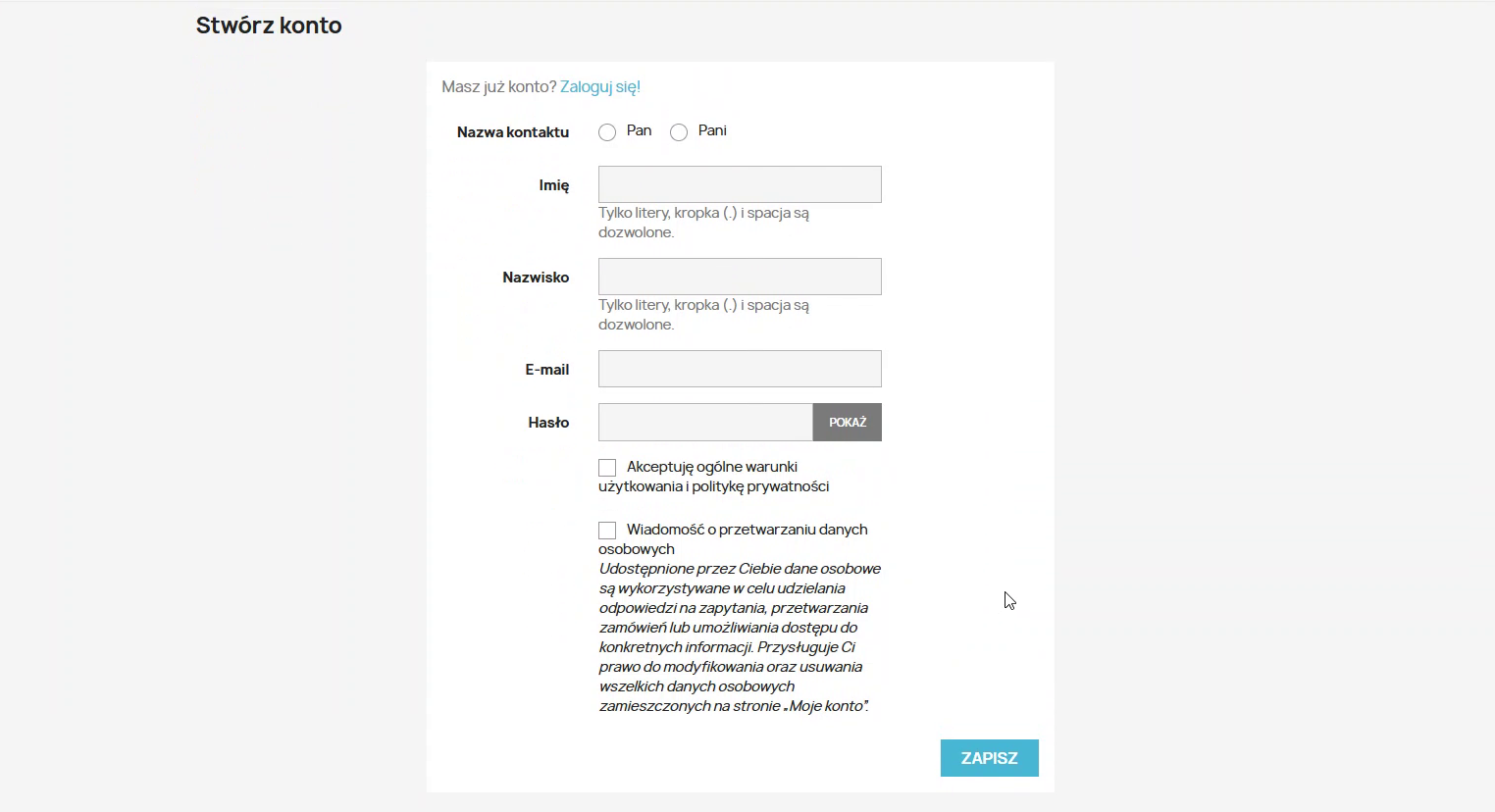The image size is (1495, 812).
Task: Open the Zaloguj się login link
Action: coord(599,86)
